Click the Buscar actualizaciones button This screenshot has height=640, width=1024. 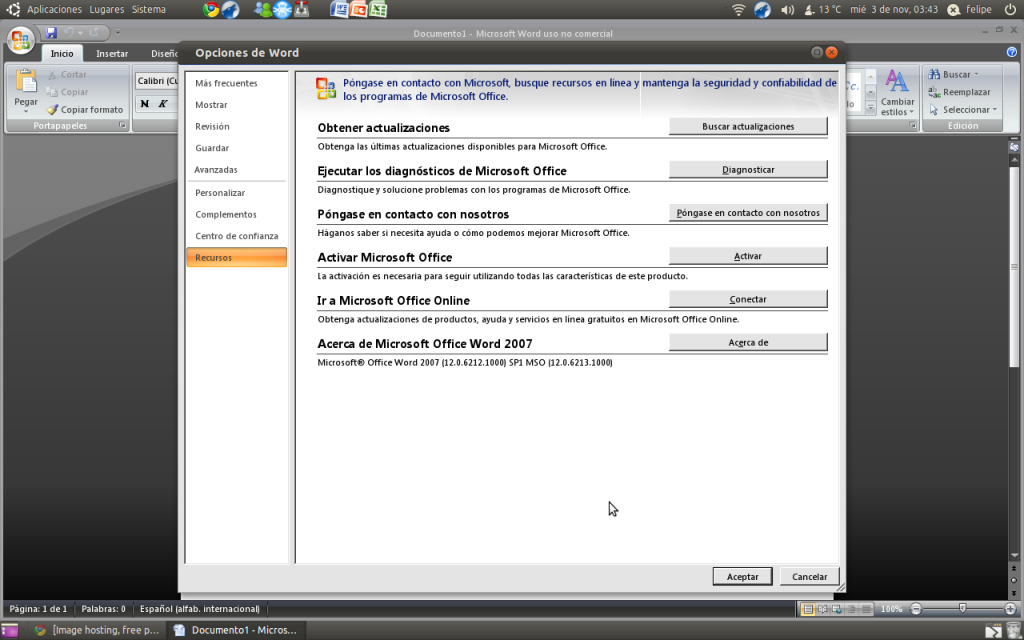[748, 127]
